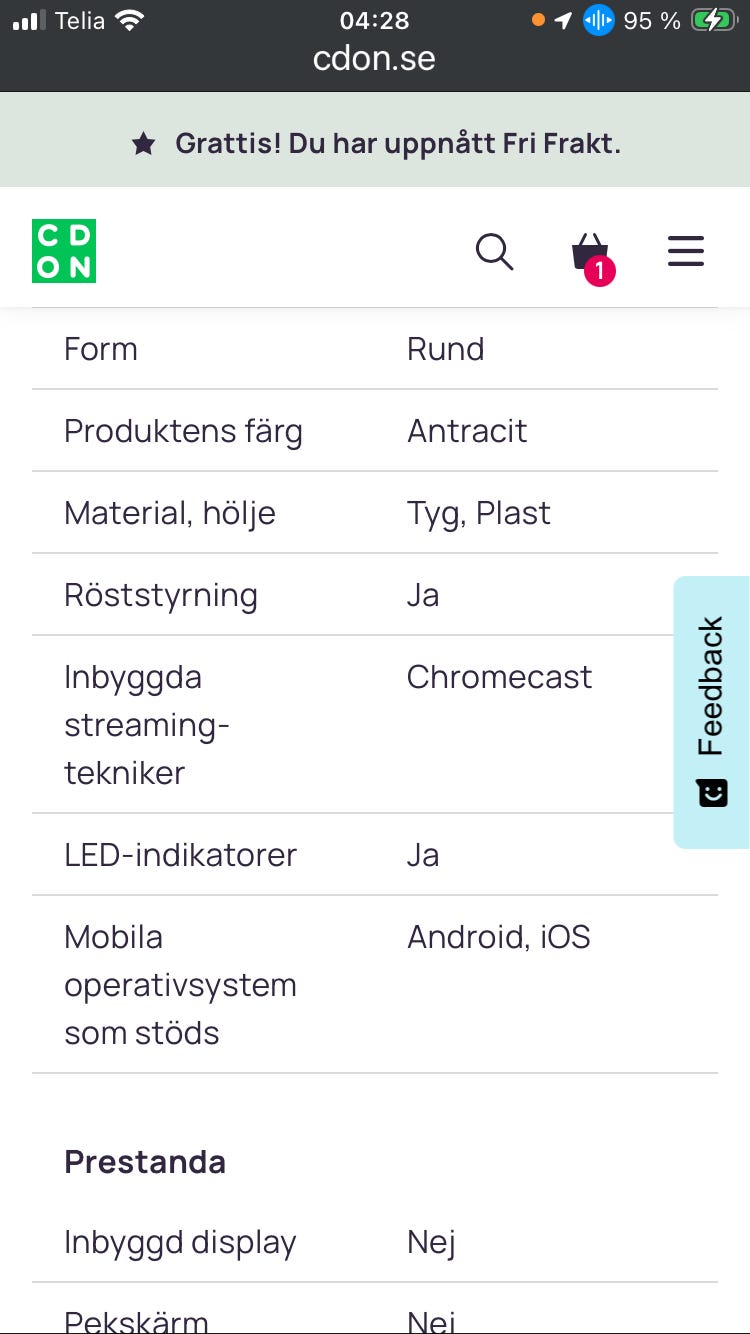Tap the smiley face feedback icon

[712, 793]
